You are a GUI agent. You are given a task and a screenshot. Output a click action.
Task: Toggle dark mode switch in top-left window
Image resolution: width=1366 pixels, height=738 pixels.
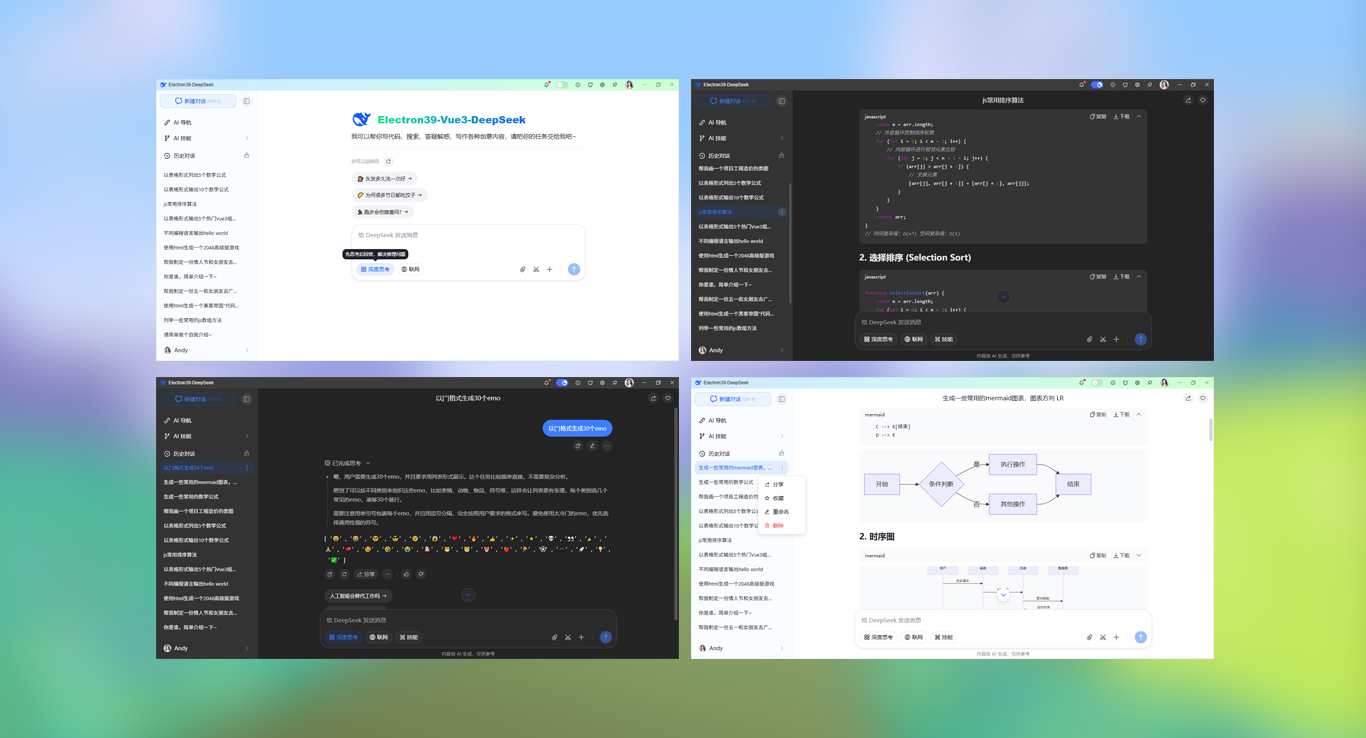(x=562, y=85)
